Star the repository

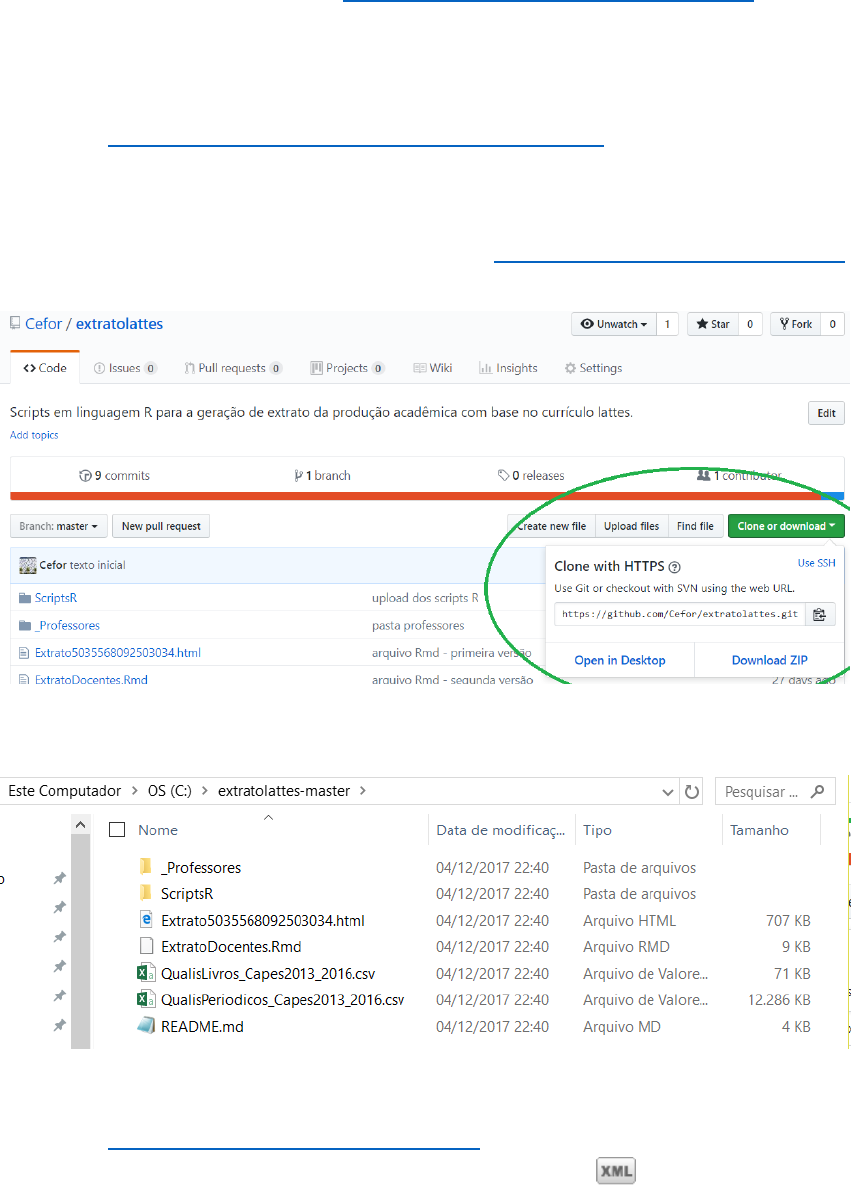click(x=713, y=324)
